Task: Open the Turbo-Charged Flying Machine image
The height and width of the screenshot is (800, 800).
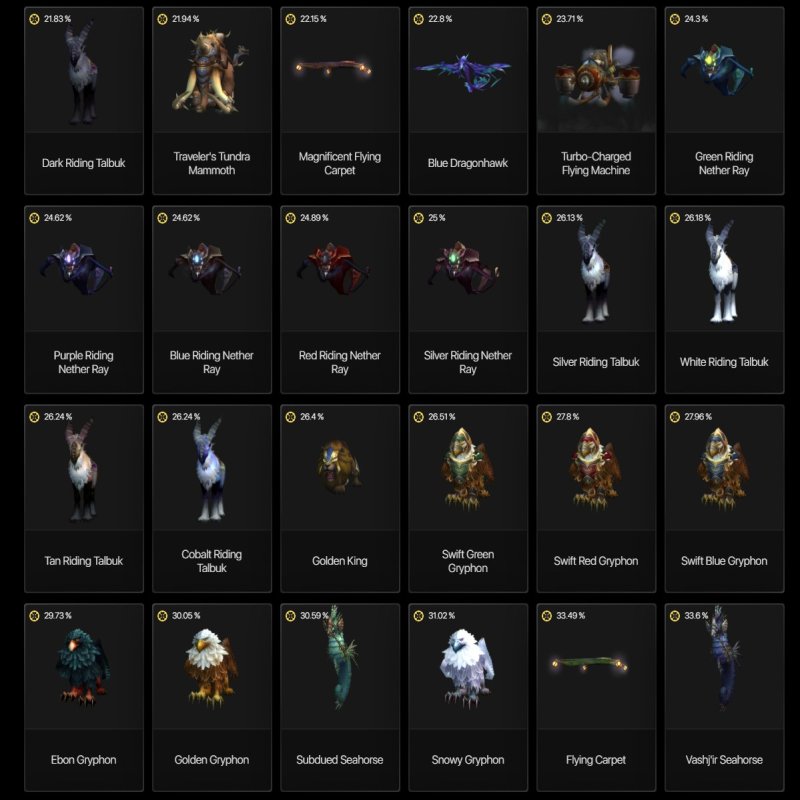Action: 596,77
